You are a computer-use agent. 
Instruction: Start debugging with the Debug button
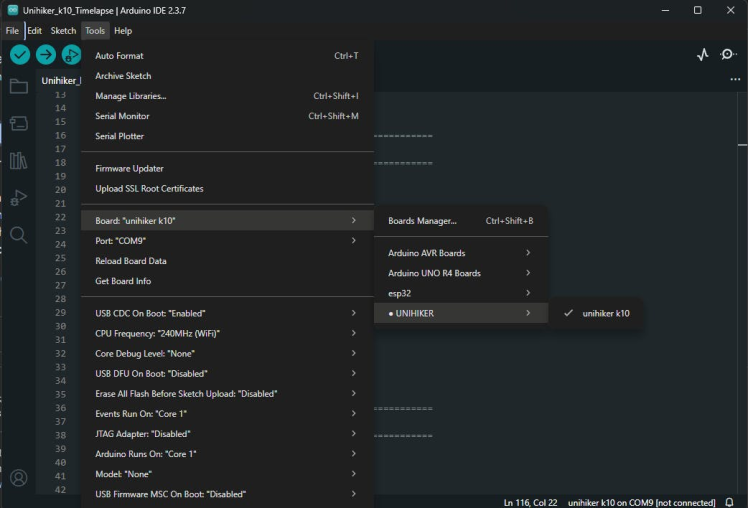pyautogui.click(x=72, y=55)
